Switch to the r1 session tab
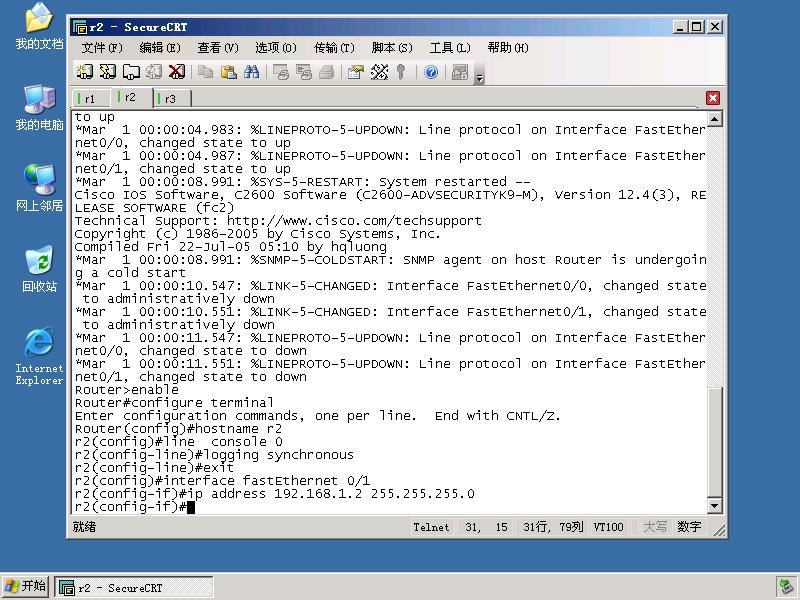 coord(90,98)
